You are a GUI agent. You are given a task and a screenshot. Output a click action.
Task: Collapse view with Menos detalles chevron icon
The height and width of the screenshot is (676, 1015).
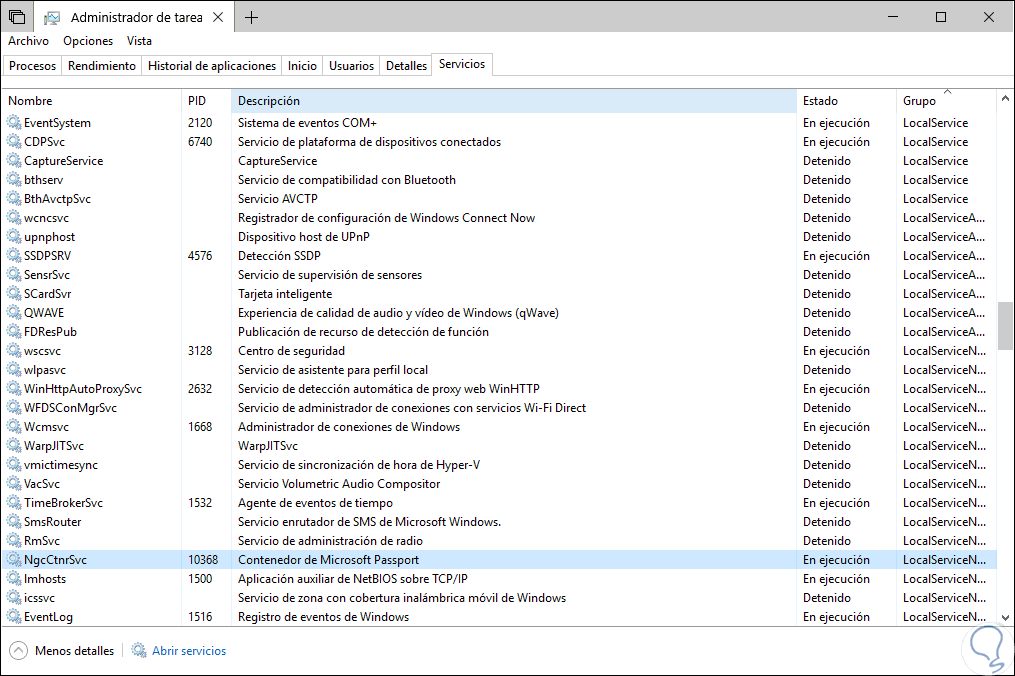19,650
